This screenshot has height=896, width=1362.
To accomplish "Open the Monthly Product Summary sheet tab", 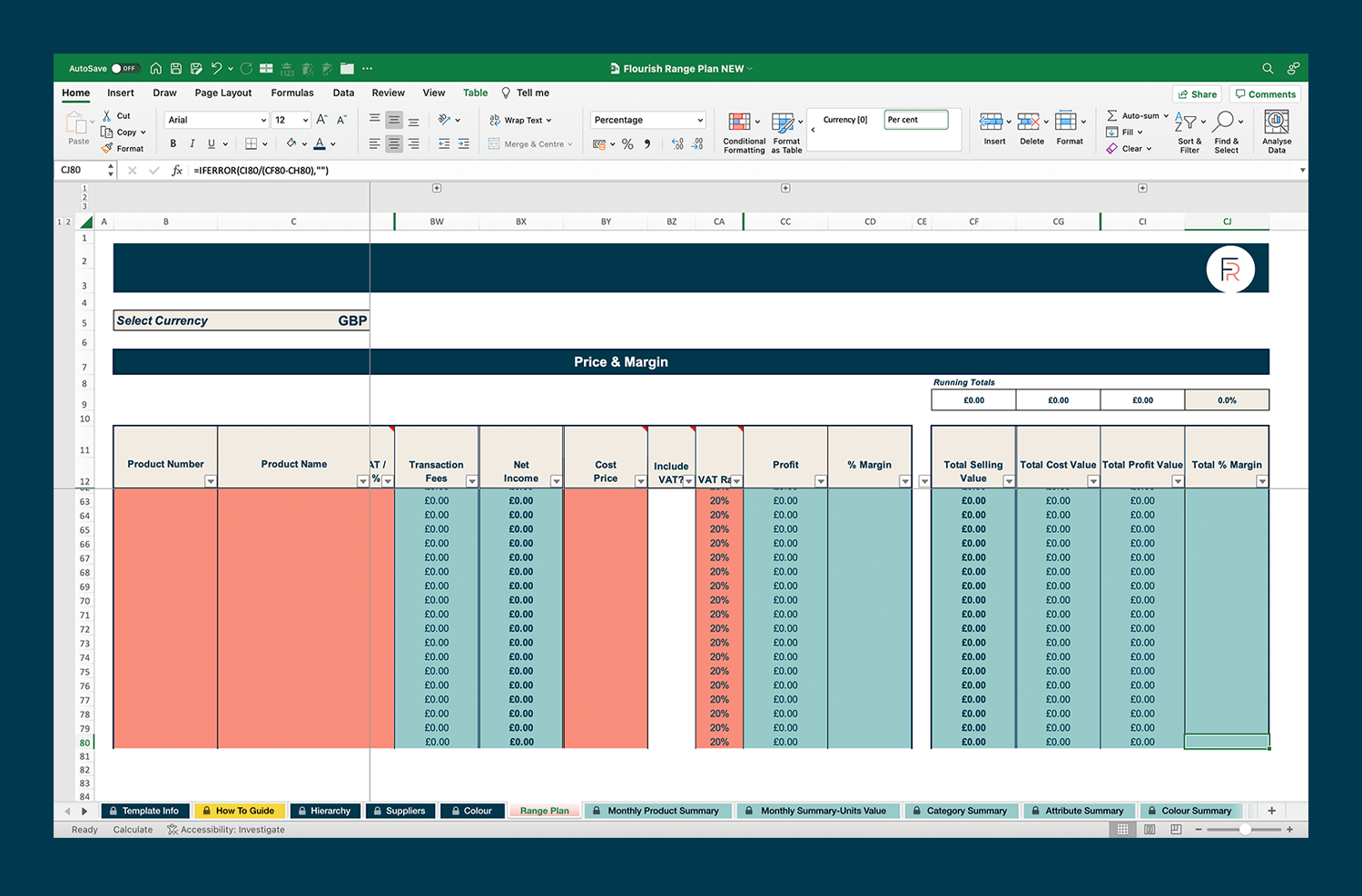I will pyautogui.click(x=658, y=811).
